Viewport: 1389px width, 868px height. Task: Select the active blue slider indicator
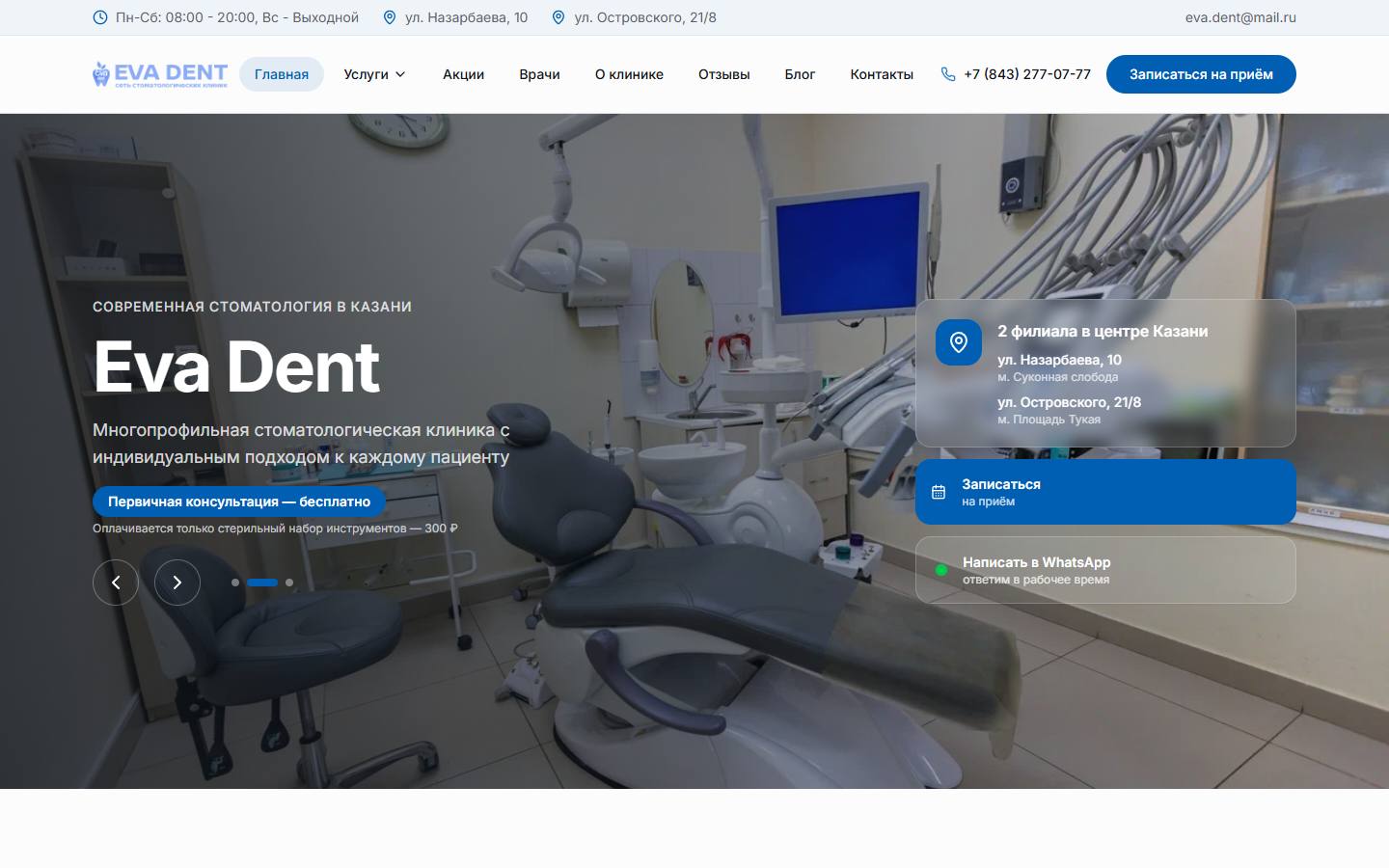point(262,583)
